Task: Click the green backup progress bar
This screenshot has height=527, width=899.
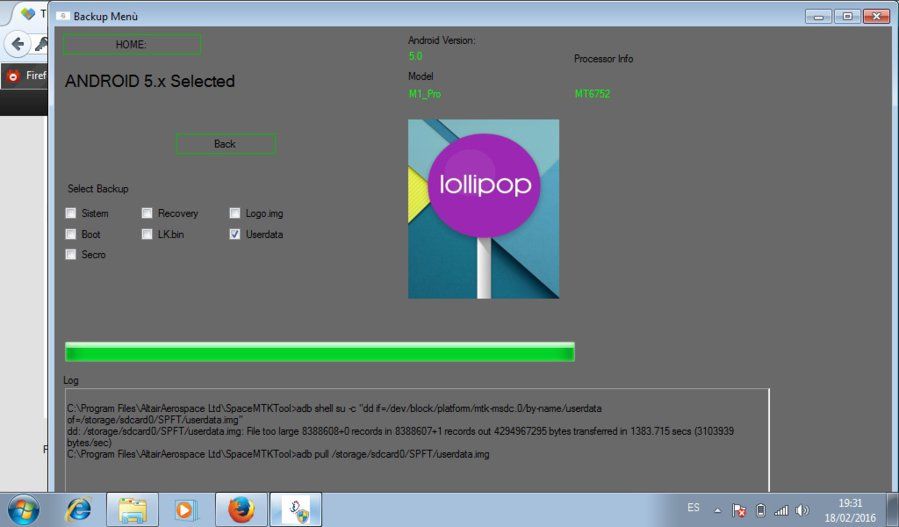Action: 320,352
